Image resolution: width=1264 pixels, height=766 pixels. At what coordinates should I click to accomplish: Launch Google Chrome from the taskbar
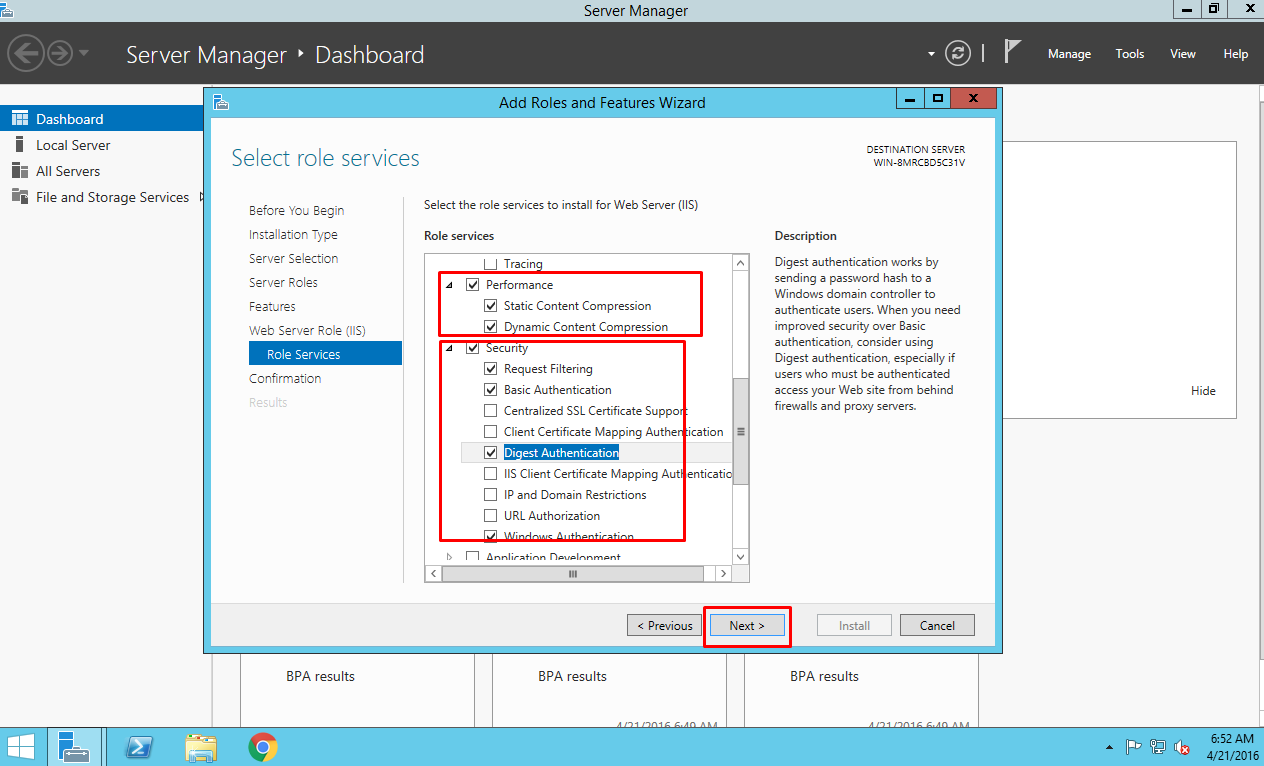263,746
